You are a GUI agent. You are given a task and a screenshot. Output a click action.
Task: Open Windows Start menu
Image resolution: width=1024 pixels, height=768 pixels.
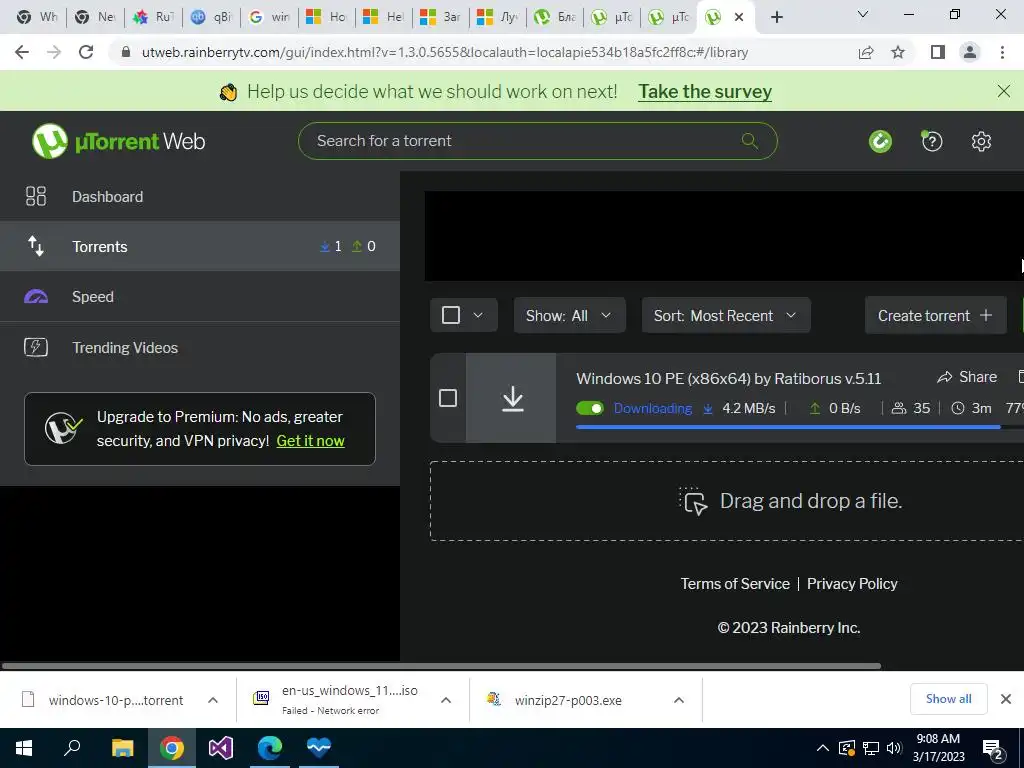(x=24, y=748)
